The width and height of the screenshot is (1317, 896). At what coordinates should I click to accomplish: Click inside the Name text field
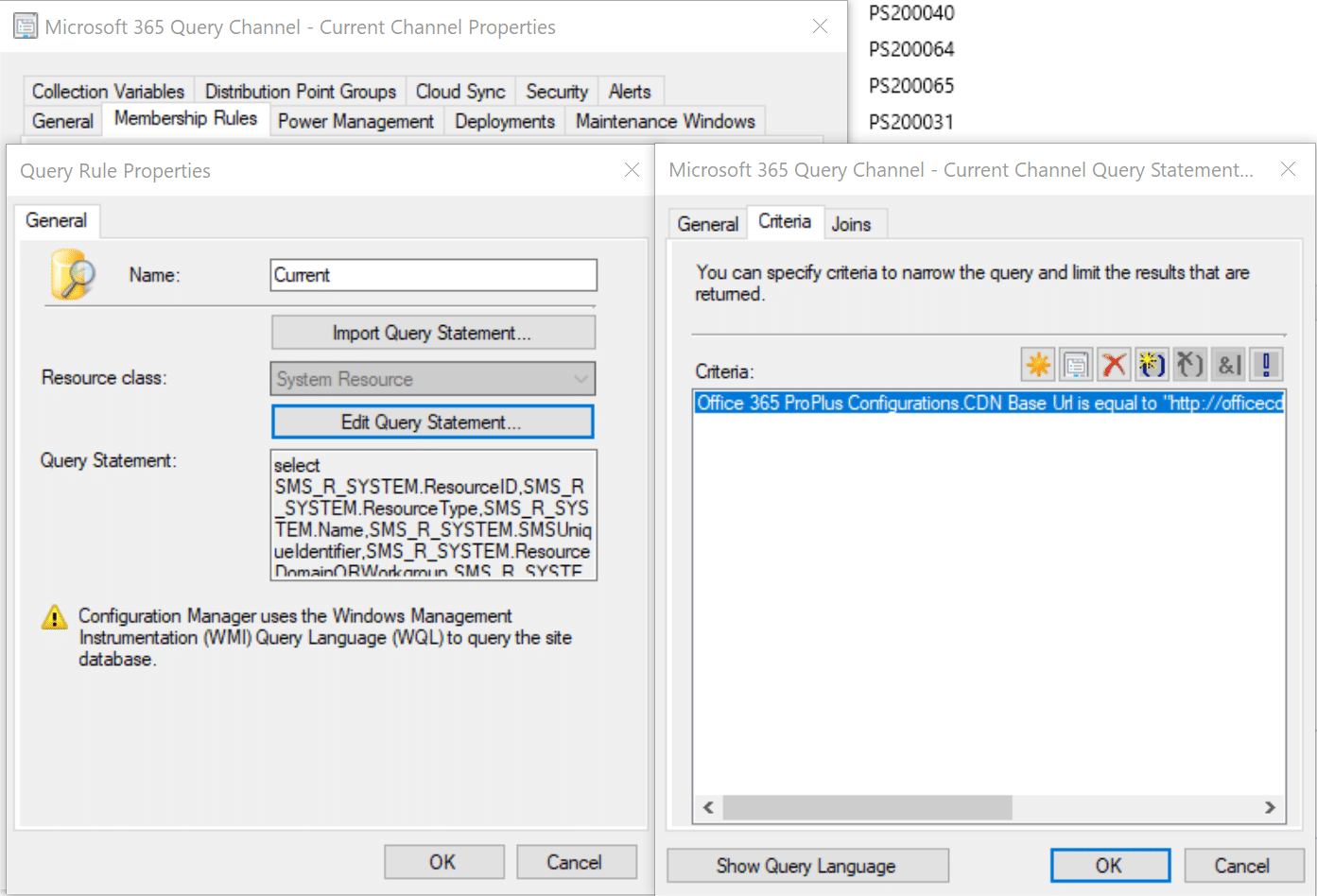(433, 275)
